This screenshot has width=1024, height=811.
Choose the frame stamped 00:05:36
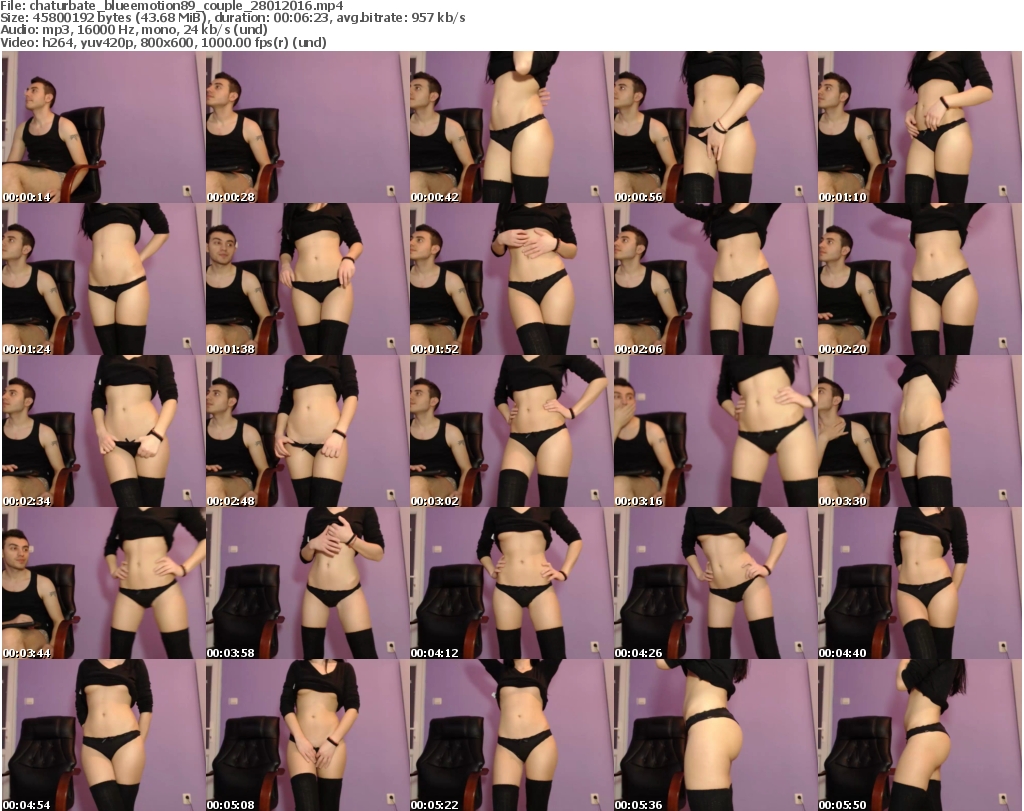pyautogui.click(x=714, y=735)
